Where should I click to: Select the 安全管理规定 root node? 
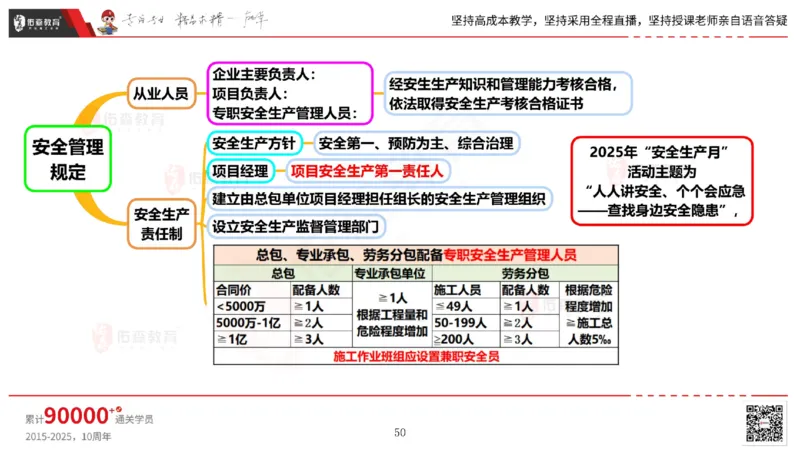[x=68, y=159]
